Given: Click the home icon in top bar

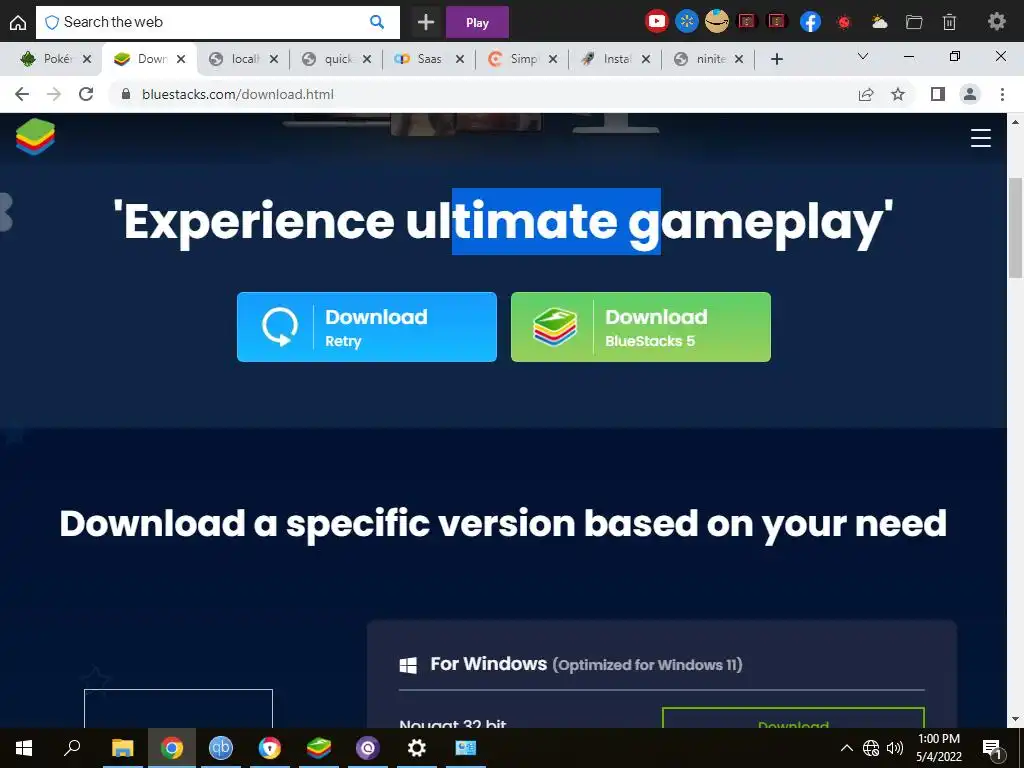Looking at the screenshot, I should [x=18, y=23].
